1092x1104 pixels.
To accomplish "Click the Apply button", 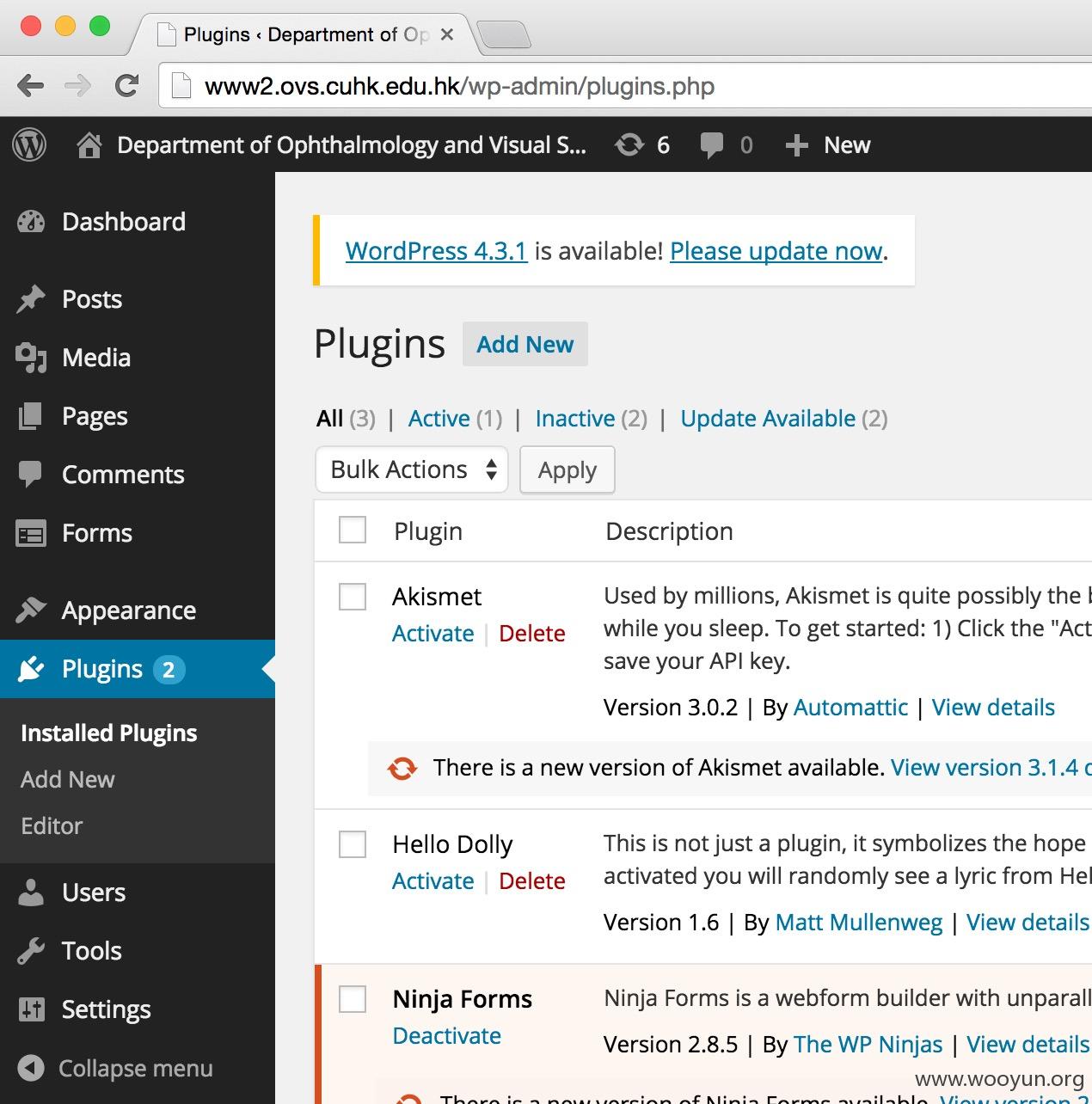I will 567,470.
